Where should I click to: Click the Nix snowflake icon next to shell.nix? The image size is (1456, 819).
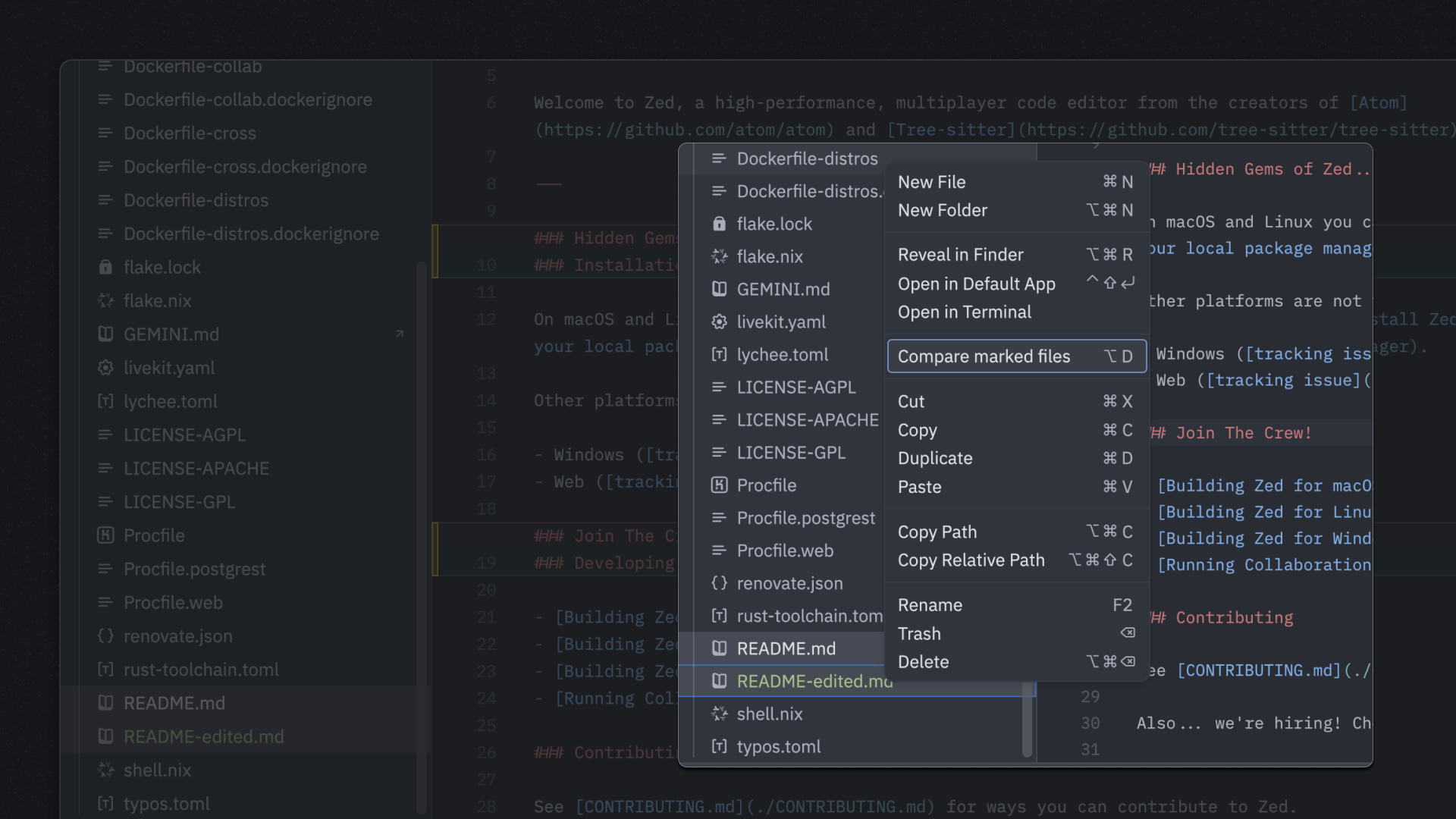106,770
